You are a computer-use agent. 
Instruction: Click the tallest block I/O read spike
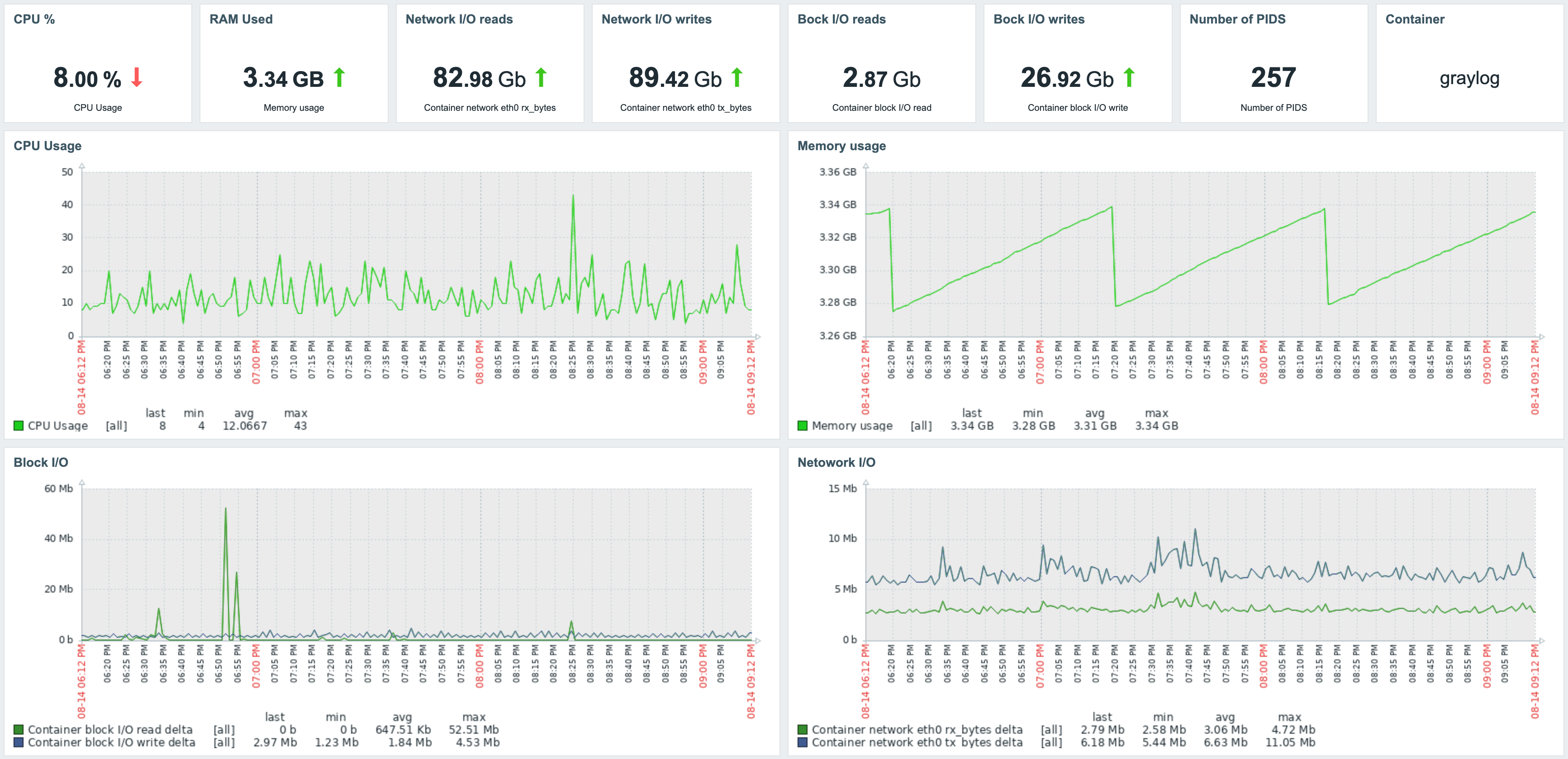(x=226, y=509)
